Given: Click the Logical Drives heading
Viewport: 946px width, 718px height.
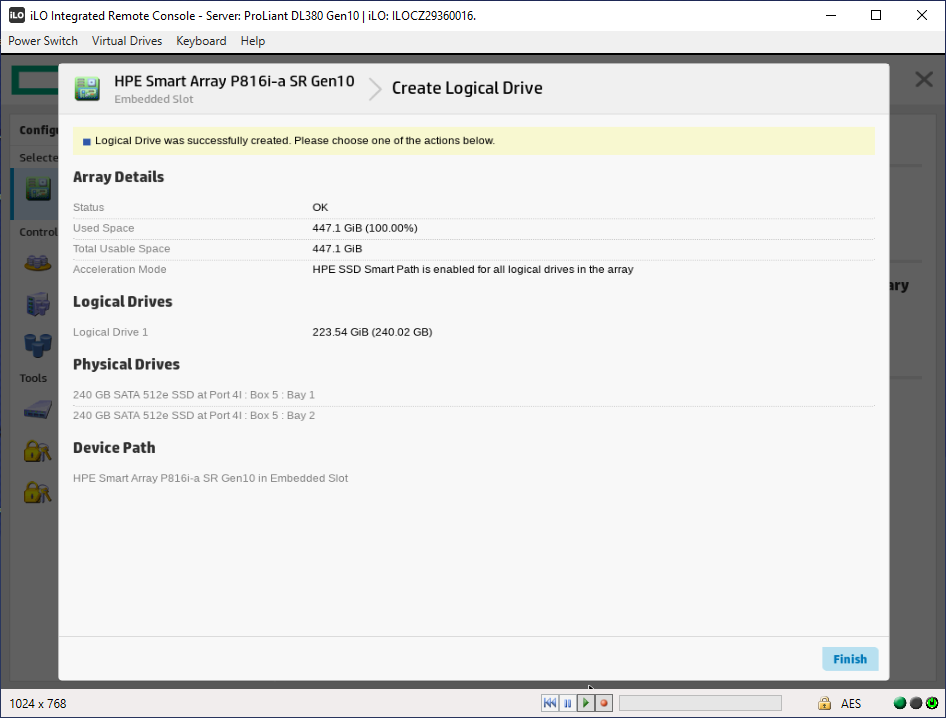Looking at the screenshot, I should 122,302.
